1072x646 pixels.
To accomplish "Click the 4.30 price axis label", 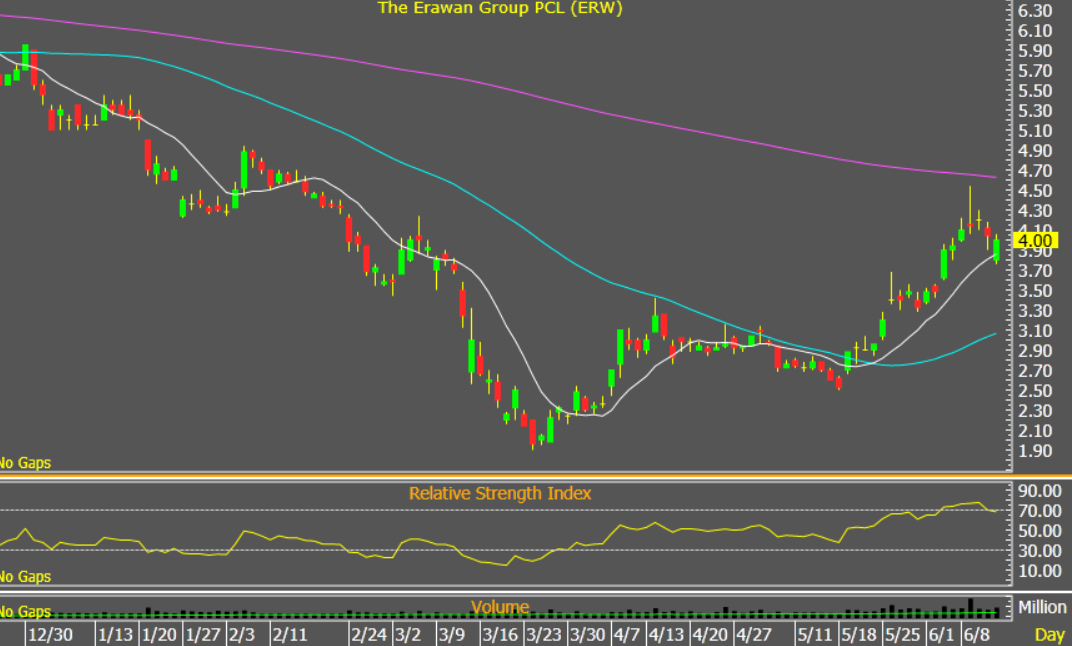I will point(1035,211).
